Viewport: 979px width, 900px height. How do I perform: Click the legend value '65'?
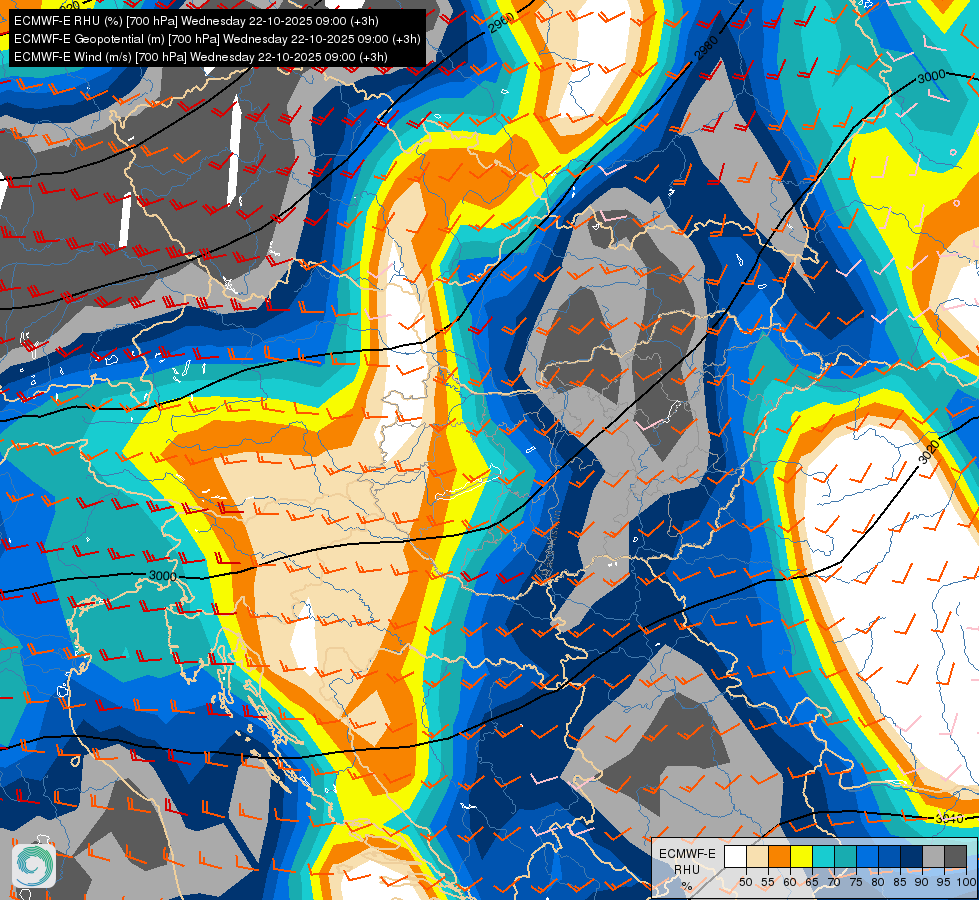(812, 882)
